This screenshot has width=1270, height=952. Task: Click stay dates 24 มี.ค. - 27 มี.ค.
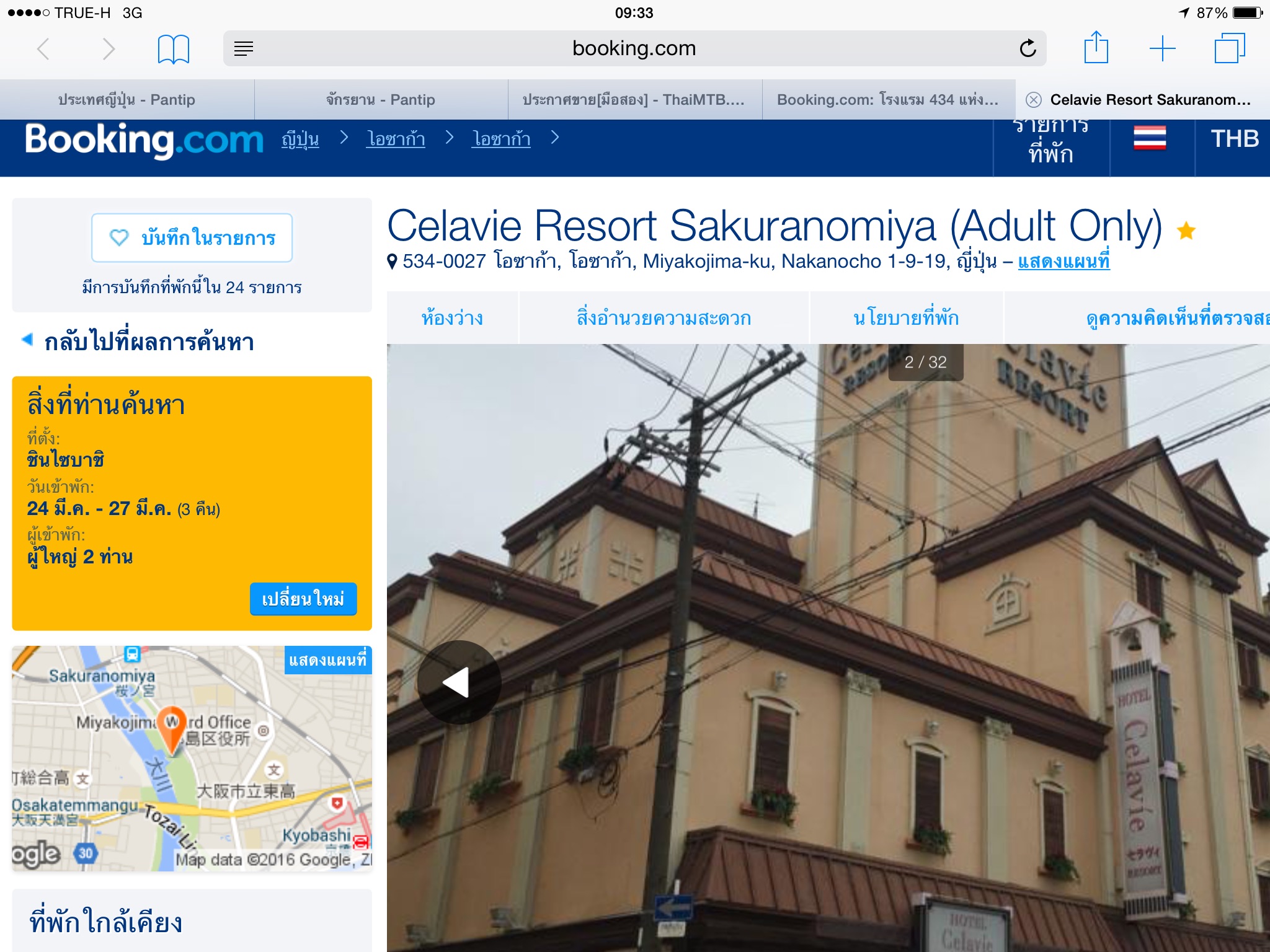click(x=99, y=509)
